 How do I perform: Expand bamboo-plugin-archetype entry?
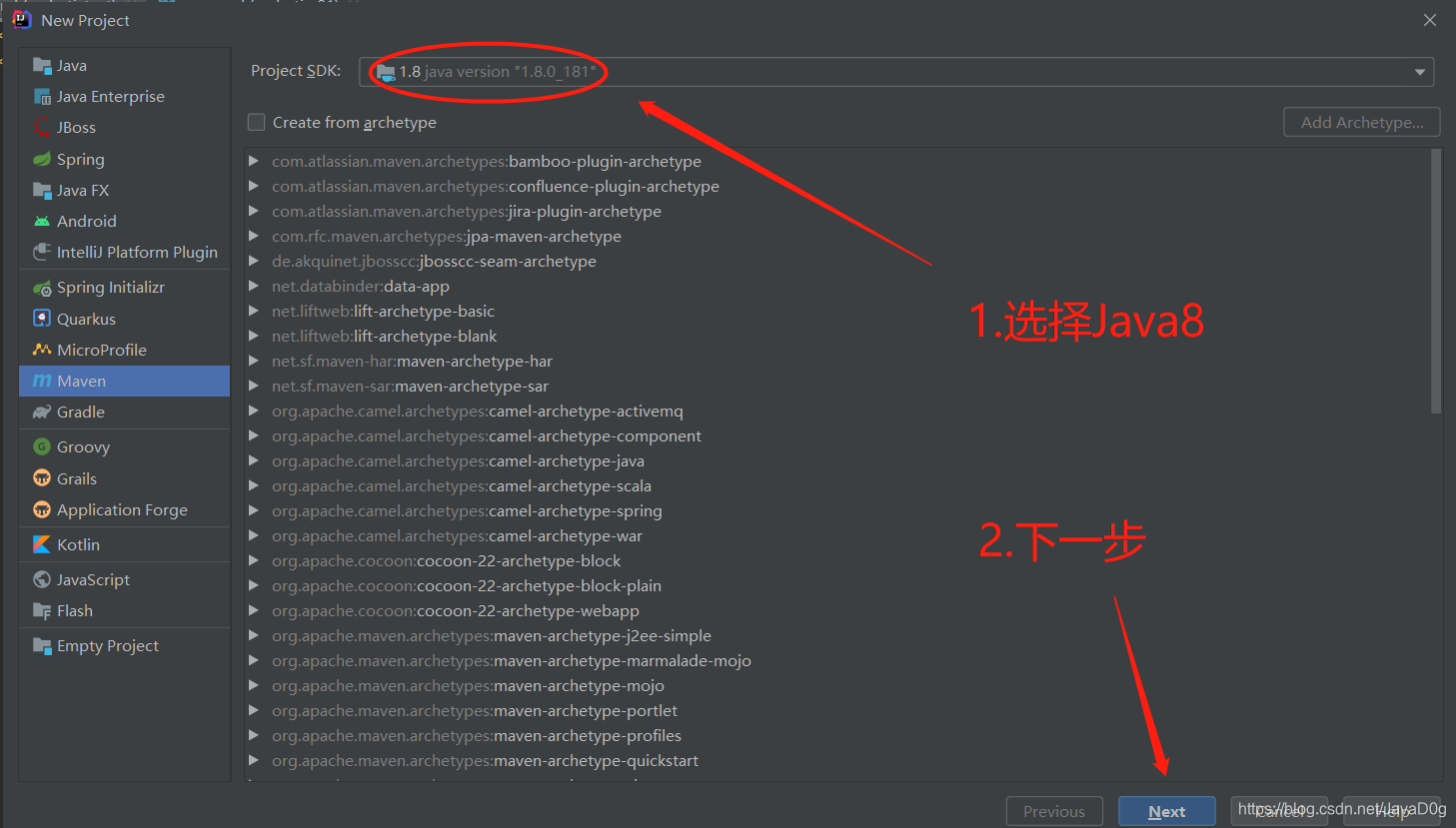[254, 161]
